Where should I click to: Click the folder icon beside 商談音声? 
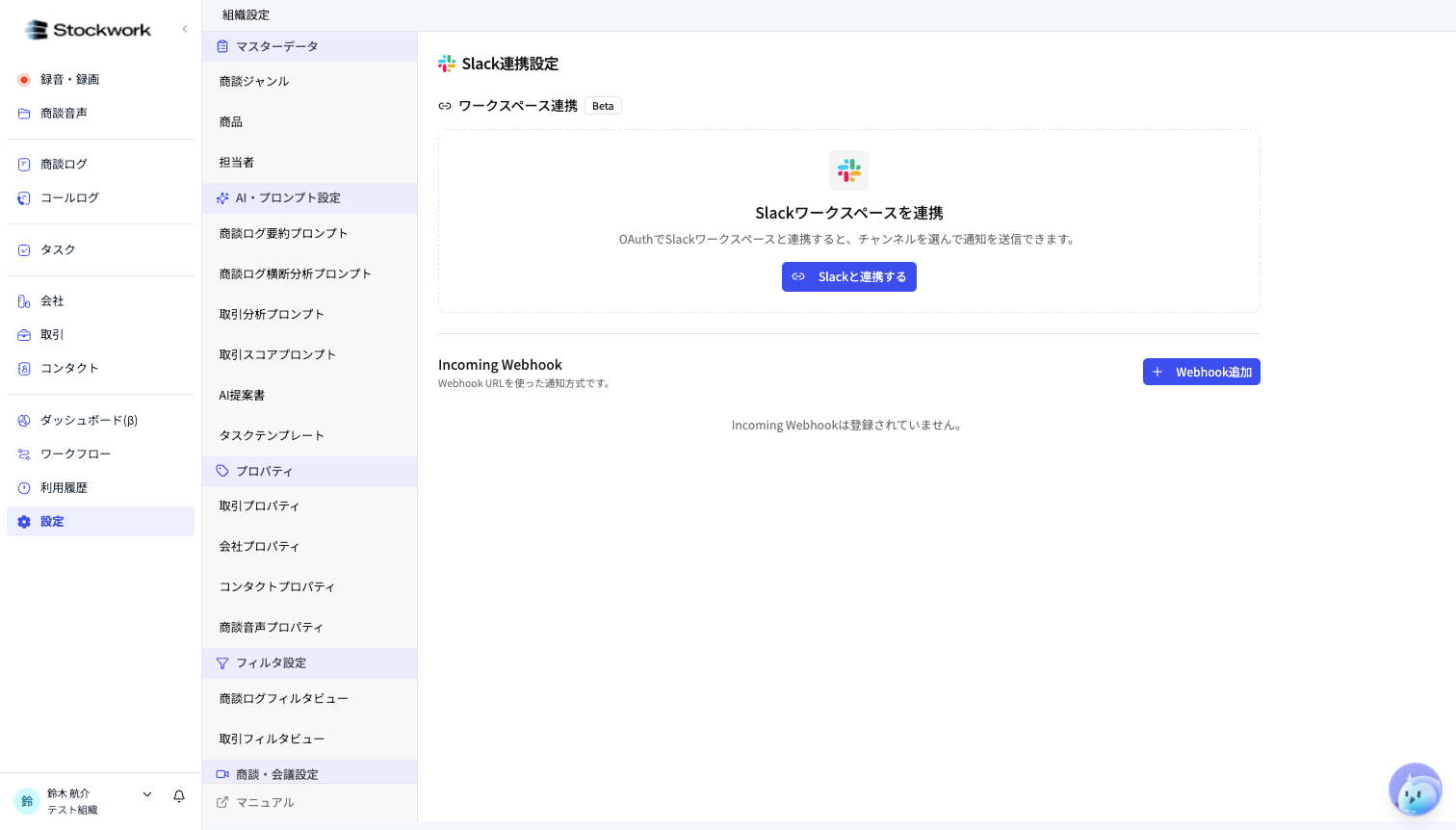[x=24, y=114]
